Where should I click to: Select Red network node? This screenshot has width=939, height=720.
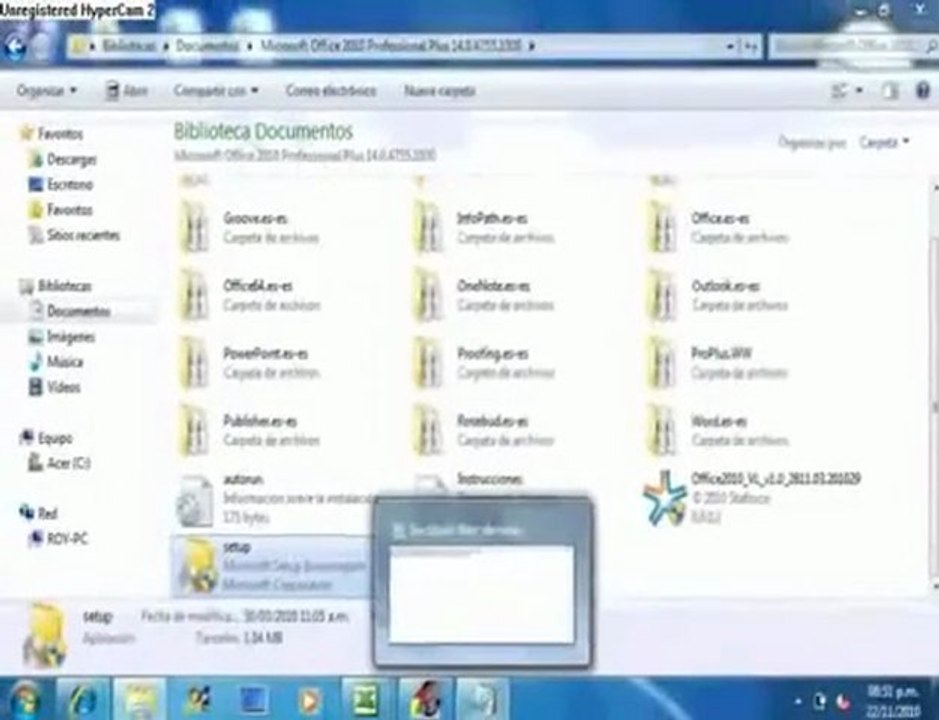coord(38,513)
